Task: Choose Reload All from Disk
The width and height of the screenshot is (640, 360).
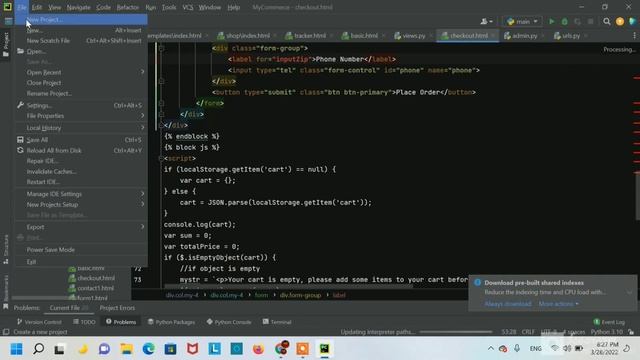Action: [x=82, y=150]
